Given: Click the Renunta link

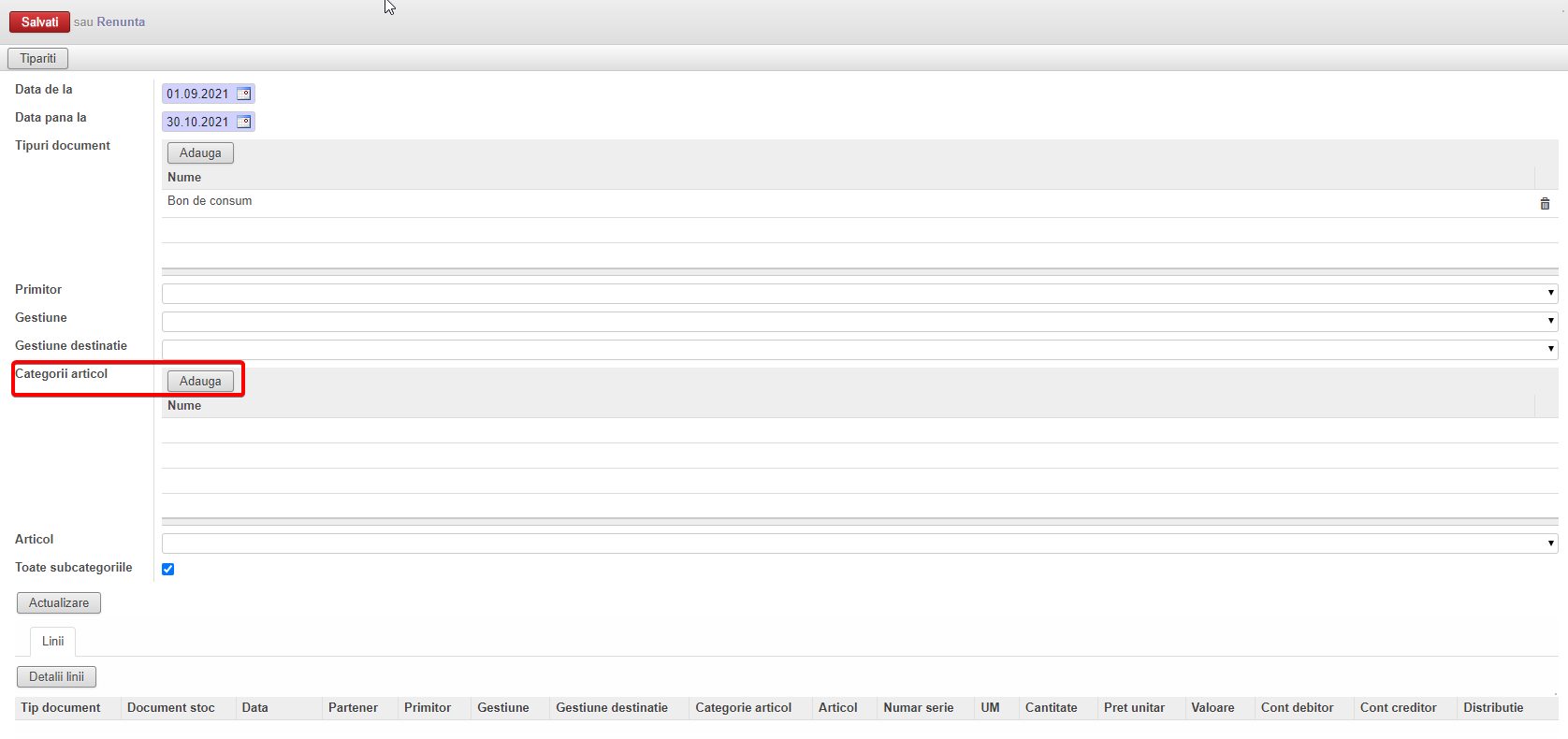Looking at the screenshot, I should click(x=121, y=22).
